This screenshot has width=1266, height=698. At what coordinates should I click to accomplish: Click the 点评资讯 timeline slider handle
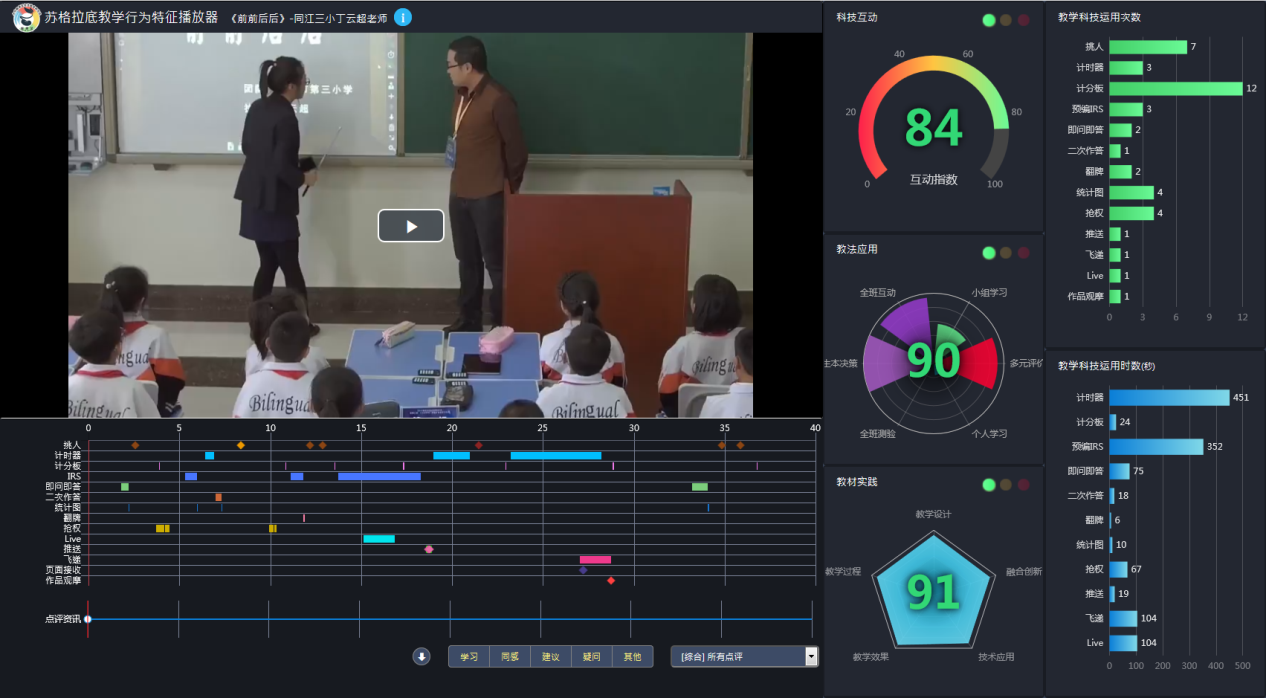(x=88, y=619)
